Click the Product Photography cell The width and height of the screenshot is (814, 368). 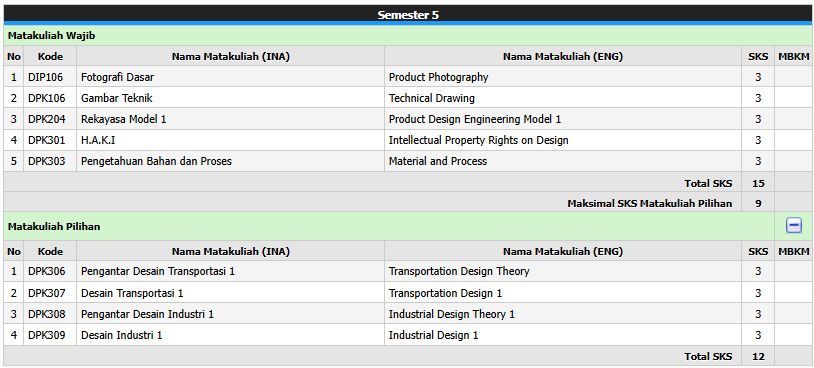coord(563,77)
